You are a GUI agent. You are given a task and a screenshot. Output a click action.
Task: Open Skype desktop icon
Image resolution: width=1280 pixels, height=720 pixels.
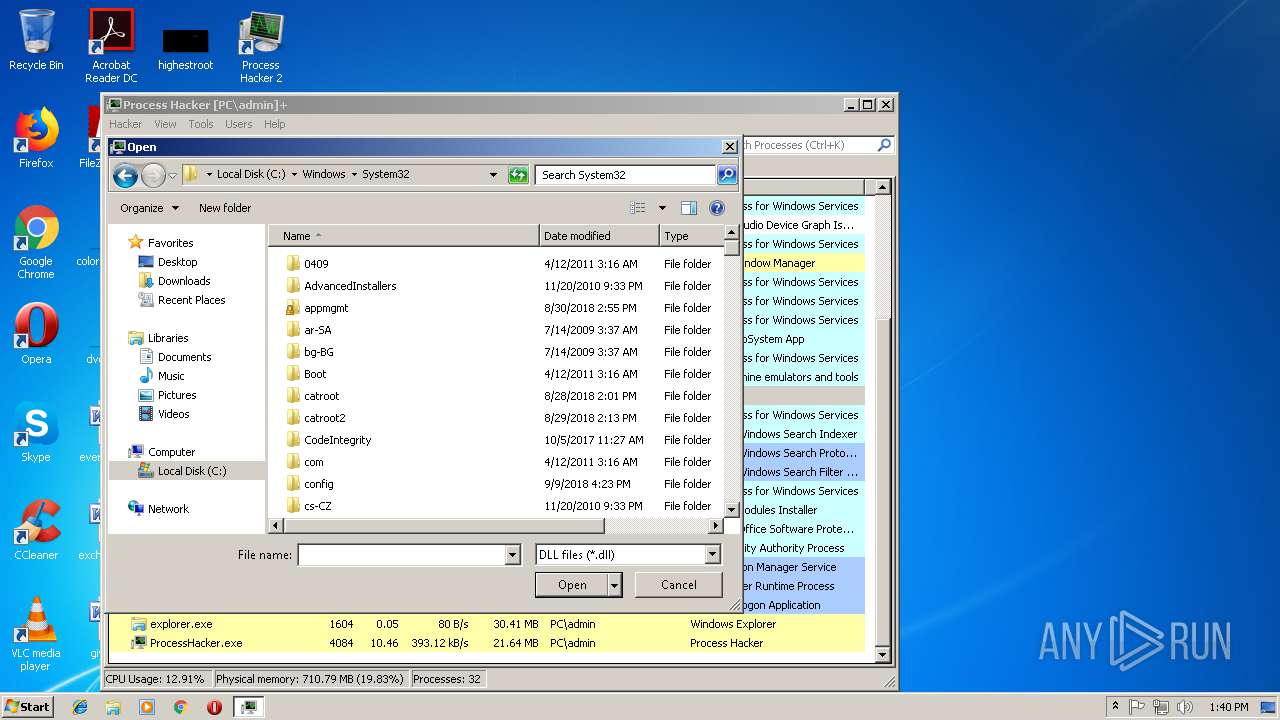(36, 432)
